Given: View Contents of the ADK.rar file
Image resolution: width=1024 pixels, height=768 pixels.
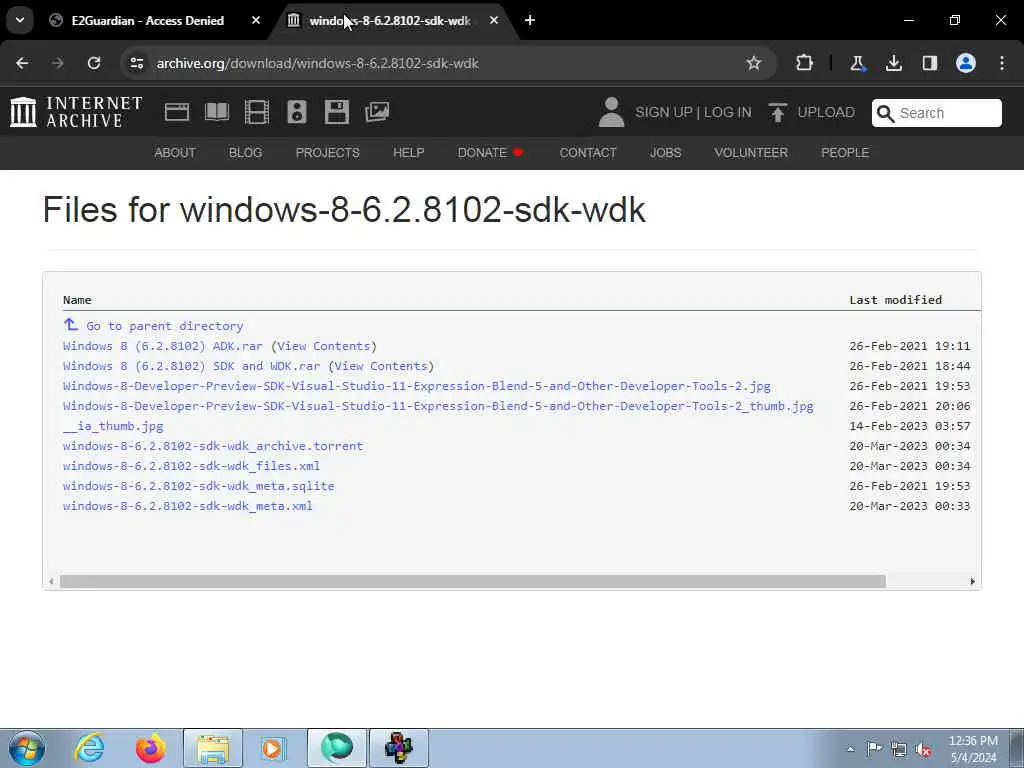Looking at the screenshot, I should 324,346.
